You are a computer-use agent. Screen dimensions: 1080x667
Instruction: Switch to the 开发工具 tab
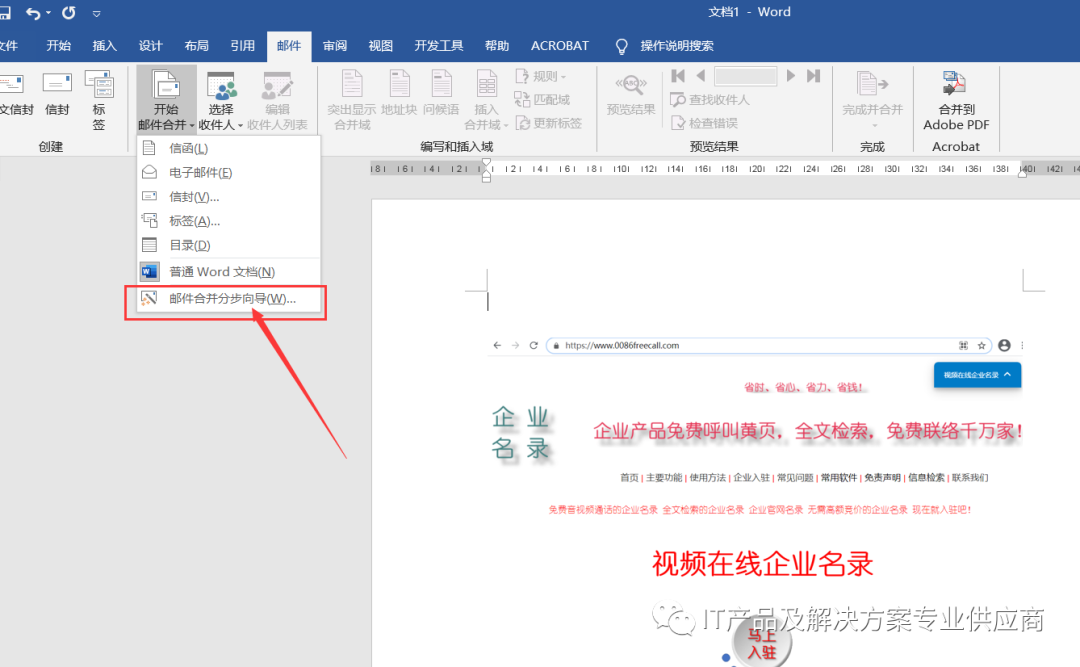pyautogui.click(x=439, y=45)
